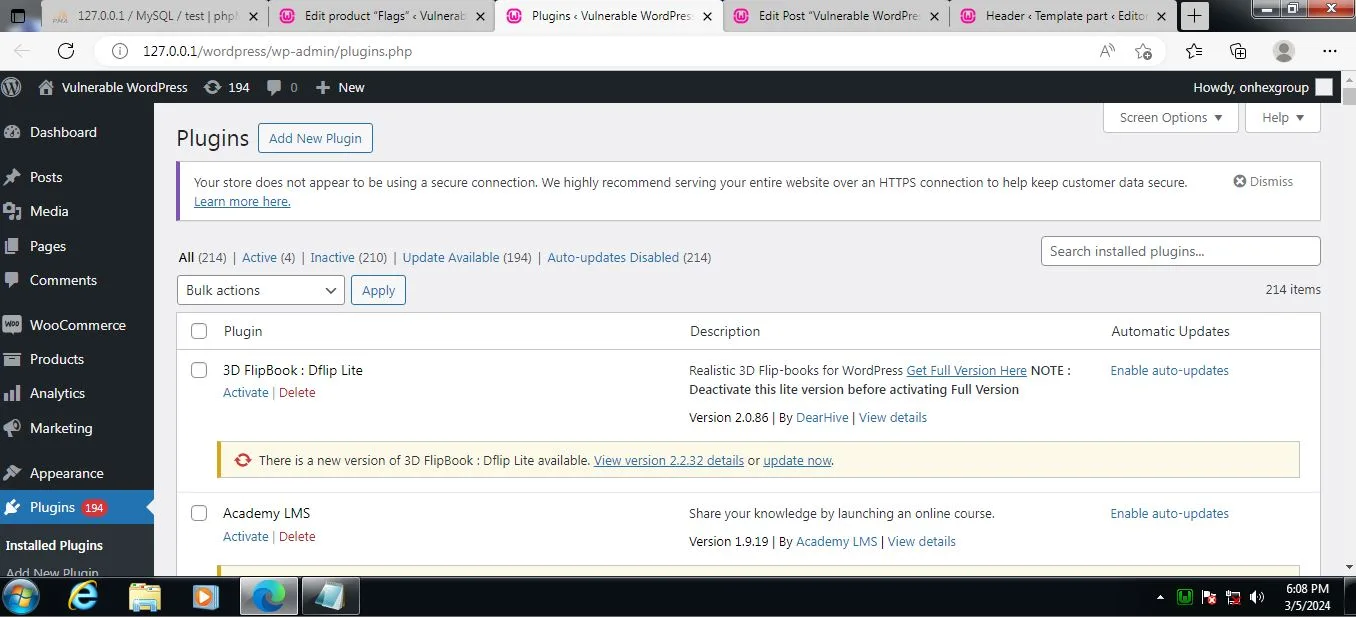Switch to phpMyAdmin test browser tab
This screenshot has height=617, width=1356.
[156, 16]
